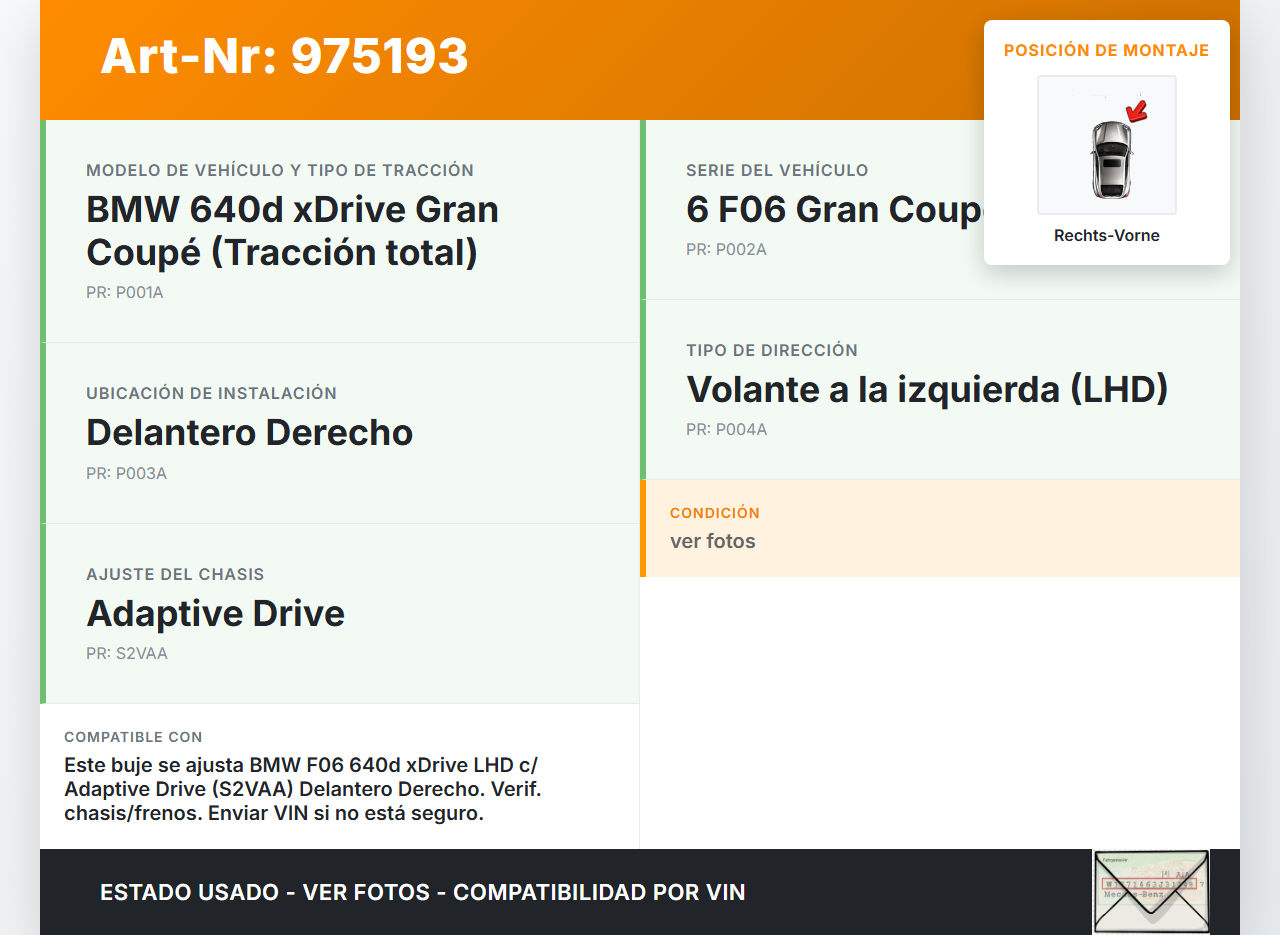1280x935 pixels.
Task: Click the PR: P003A code
Action: 126,473
